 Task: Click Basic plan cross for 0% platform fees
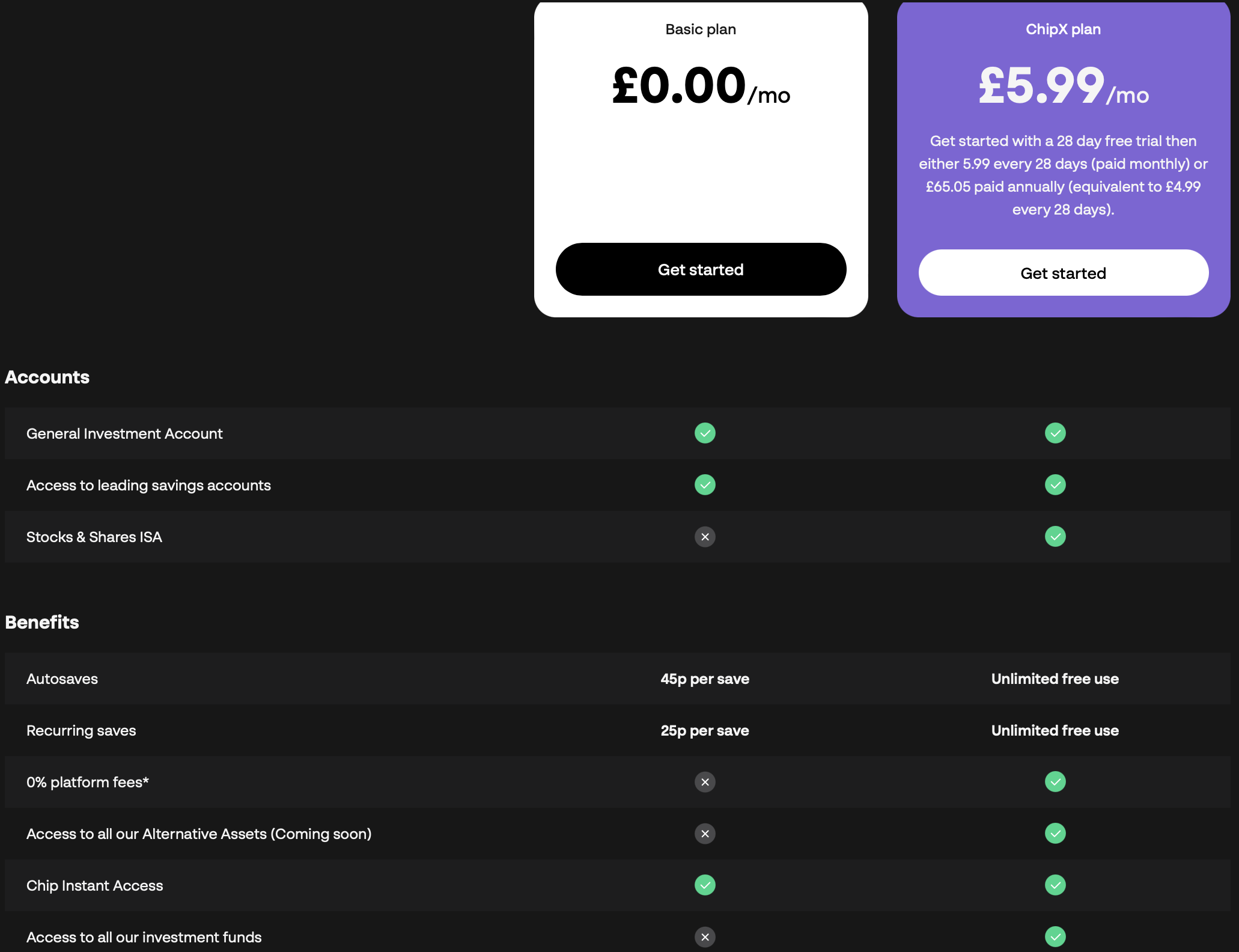pyautogui.click(x=705, y=782)
